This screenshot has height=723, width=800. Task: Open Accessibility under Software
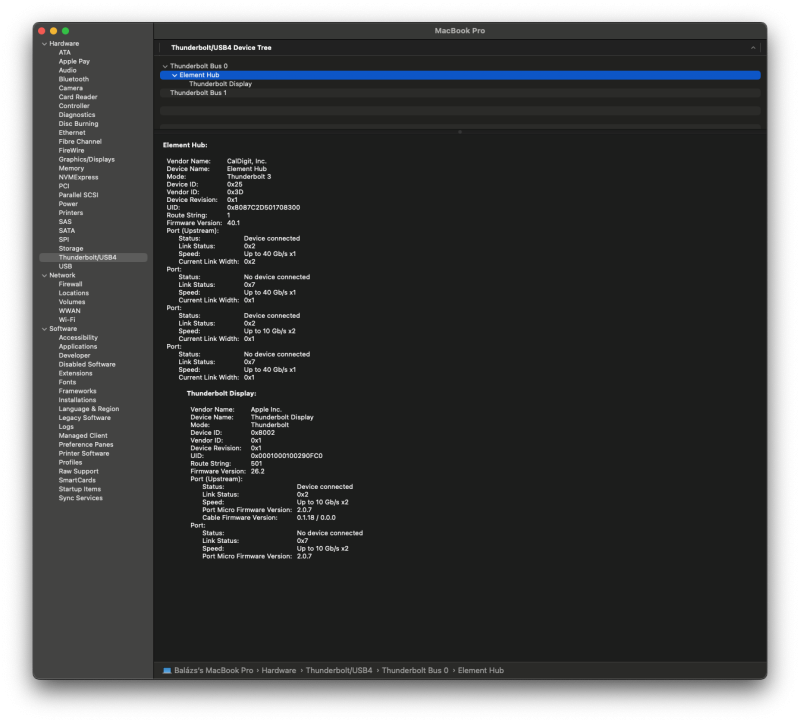pyautogui.click(x=78, y=338)
